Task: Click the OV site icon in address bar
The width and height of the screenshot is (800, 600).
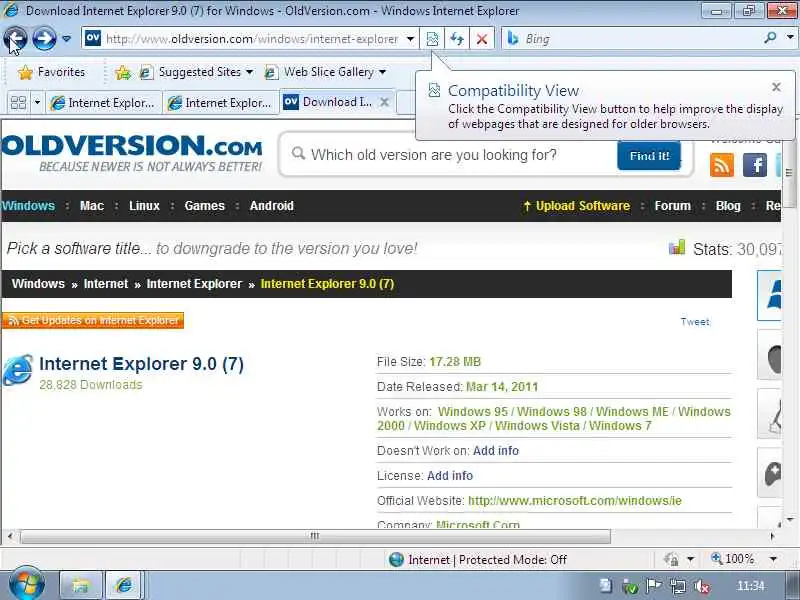Action: (93, 38)
